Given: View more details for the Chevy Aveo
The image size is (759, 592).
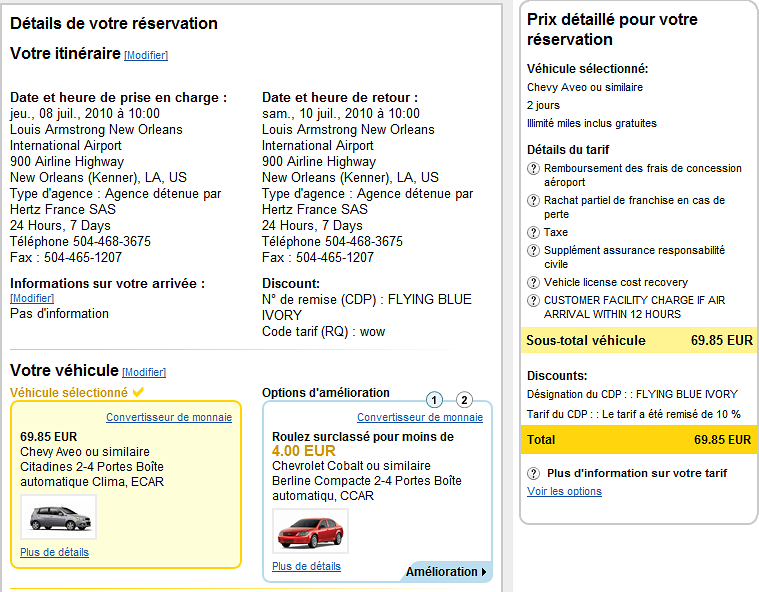Looking at the screenshot, I should (x=54, y=552).
